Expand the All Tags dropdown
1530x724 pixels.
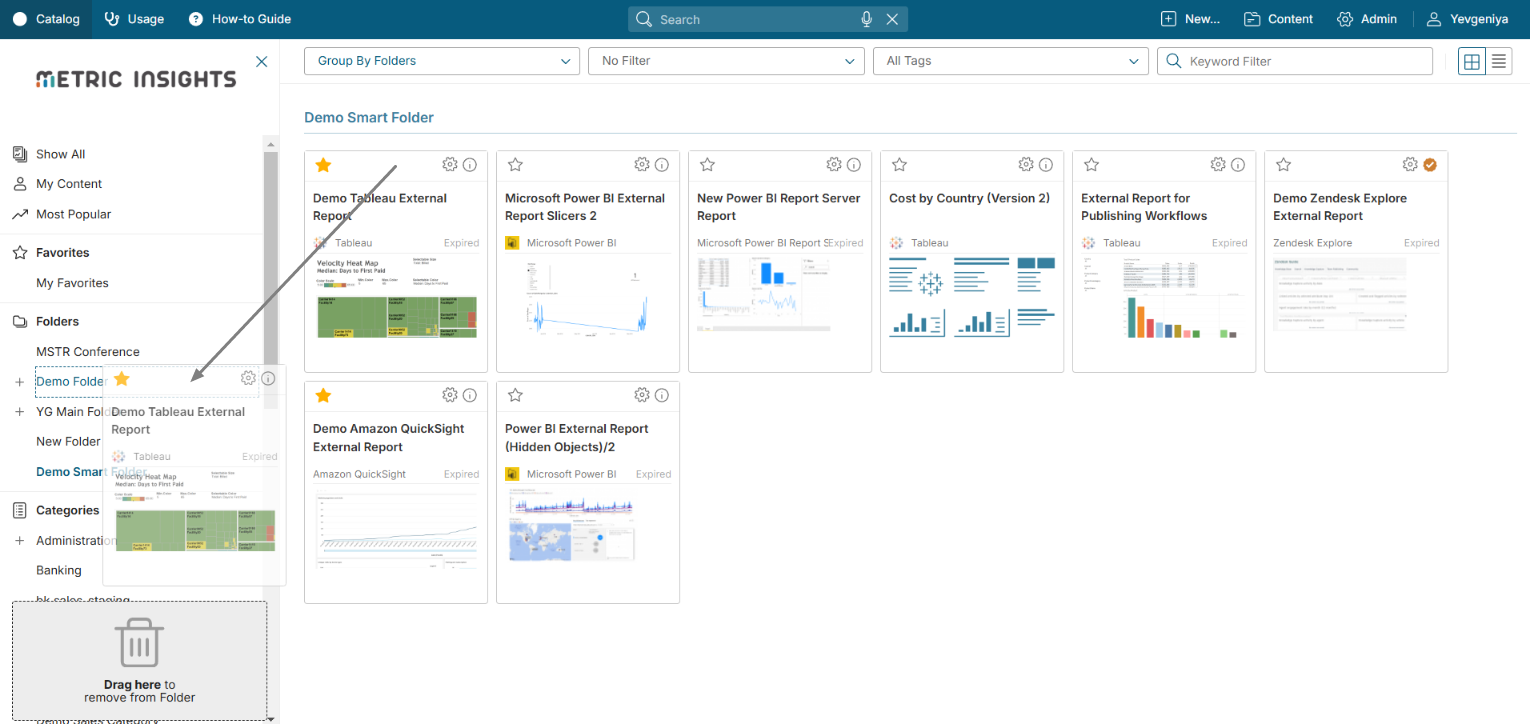(1010, 61)
